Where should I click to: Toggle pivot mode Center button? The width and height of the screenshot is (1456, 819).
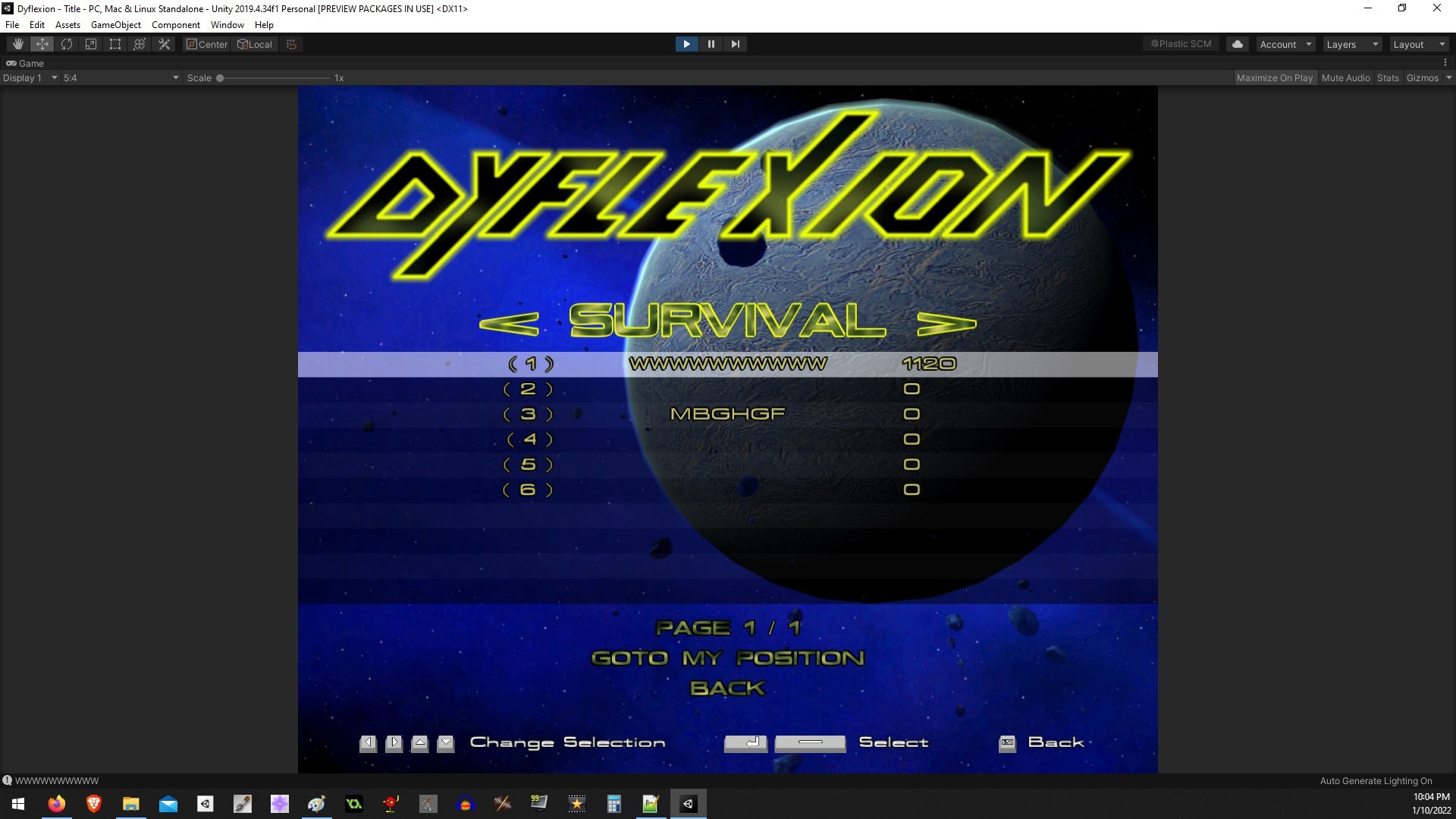click(x=207, y=44)
